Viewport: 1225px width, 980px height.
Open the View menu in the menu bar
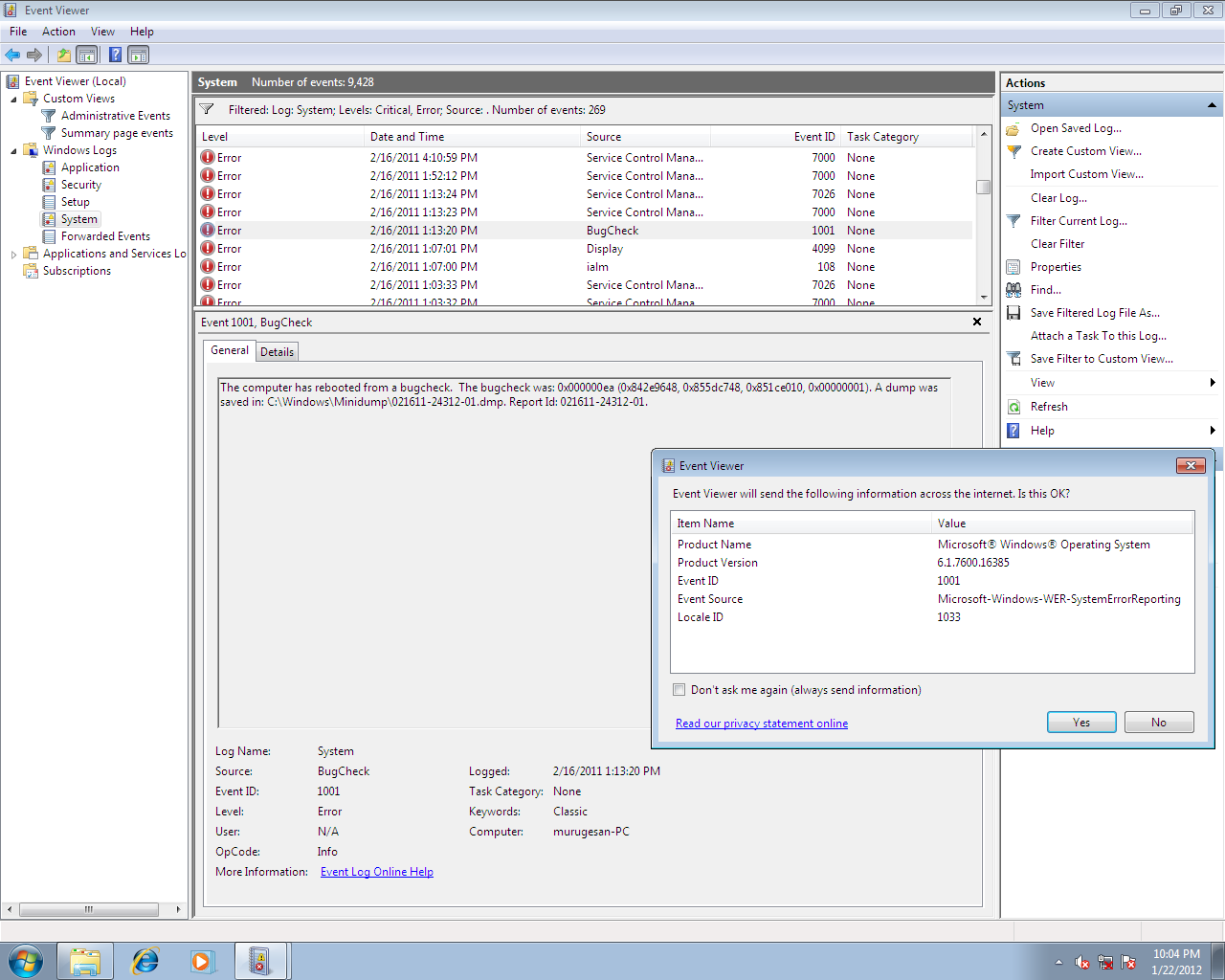tap(102, 32)
